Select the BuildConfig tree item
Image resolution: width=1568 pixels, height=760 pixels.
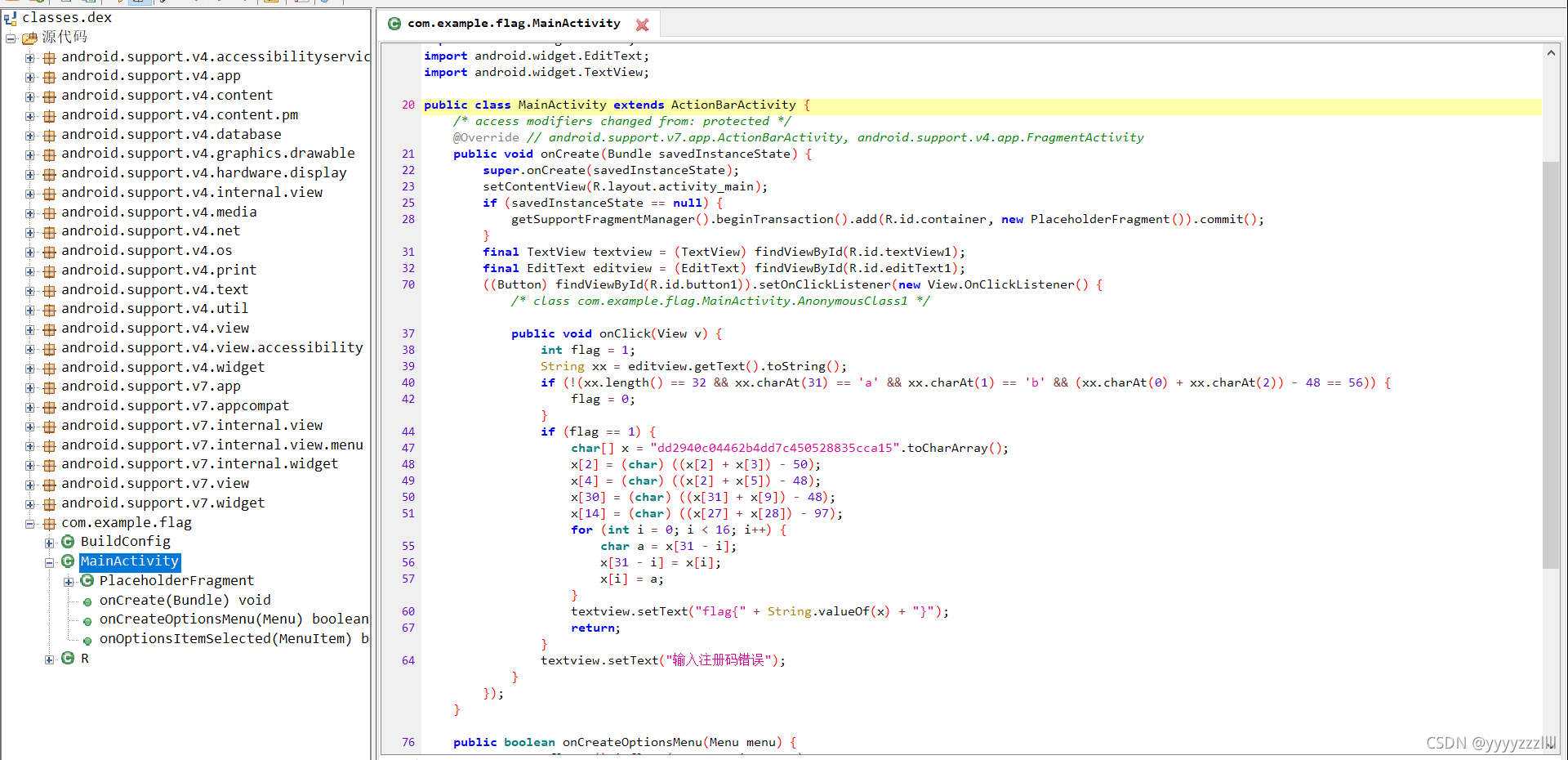pyautogui.click(x=126, y=542)
